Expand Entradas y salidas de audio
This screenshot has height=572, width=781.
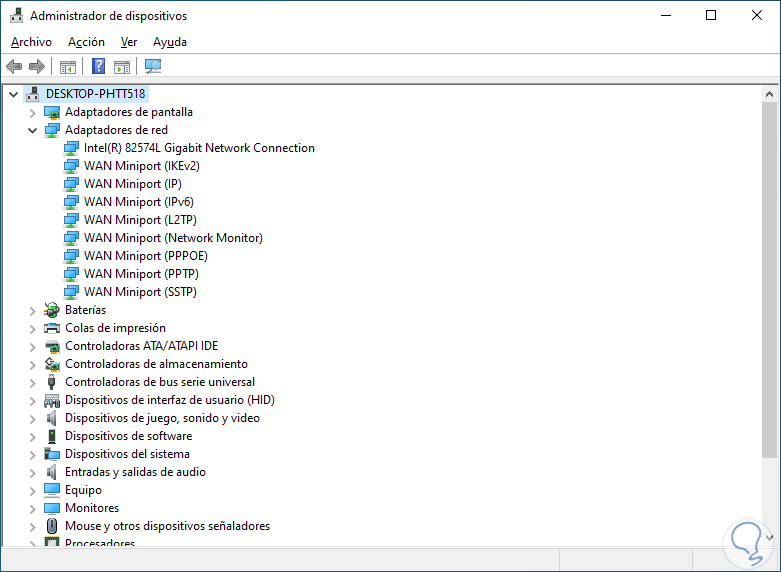tap(32, 473)
